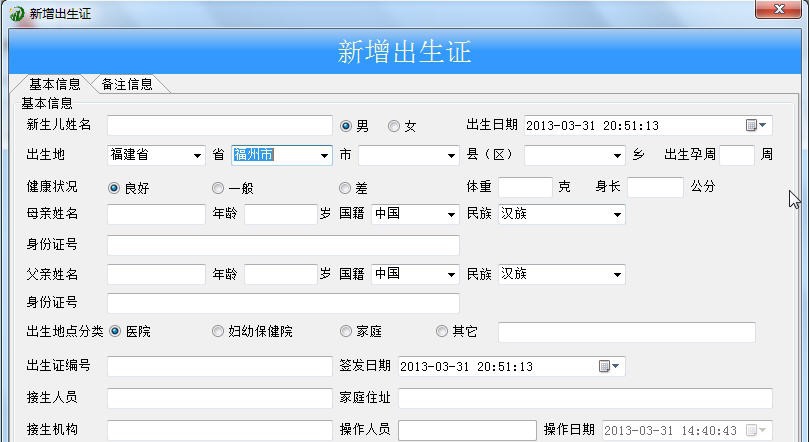Select the 女 gender radio button

tap(394, 125)
